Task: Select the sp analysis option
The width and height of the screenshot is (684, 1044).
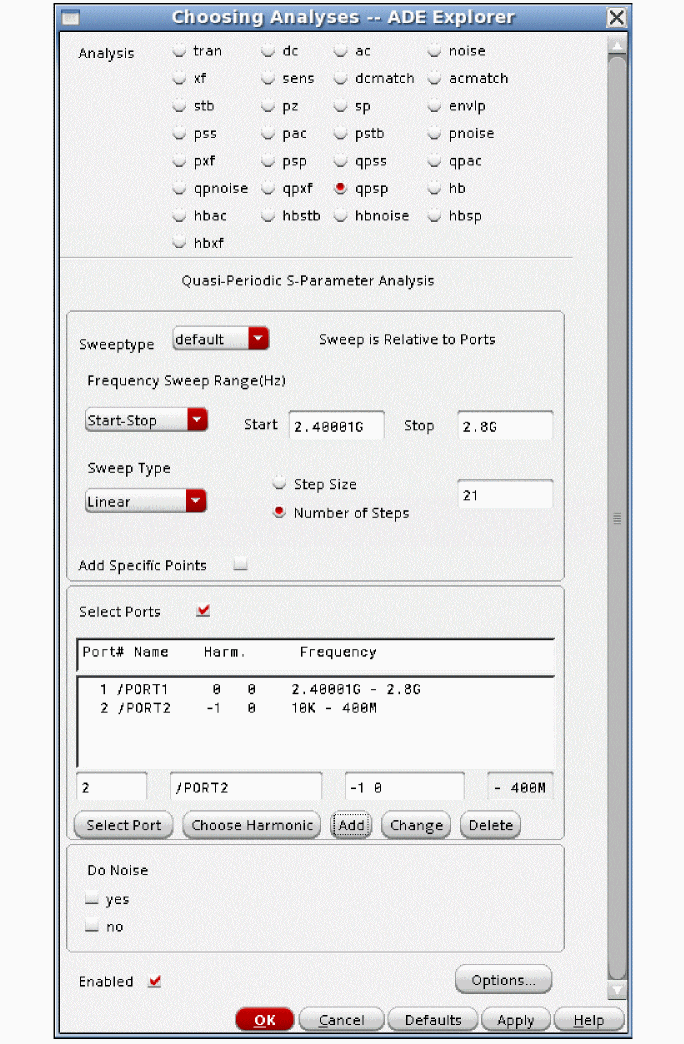Action: click(x=340, y=106)
